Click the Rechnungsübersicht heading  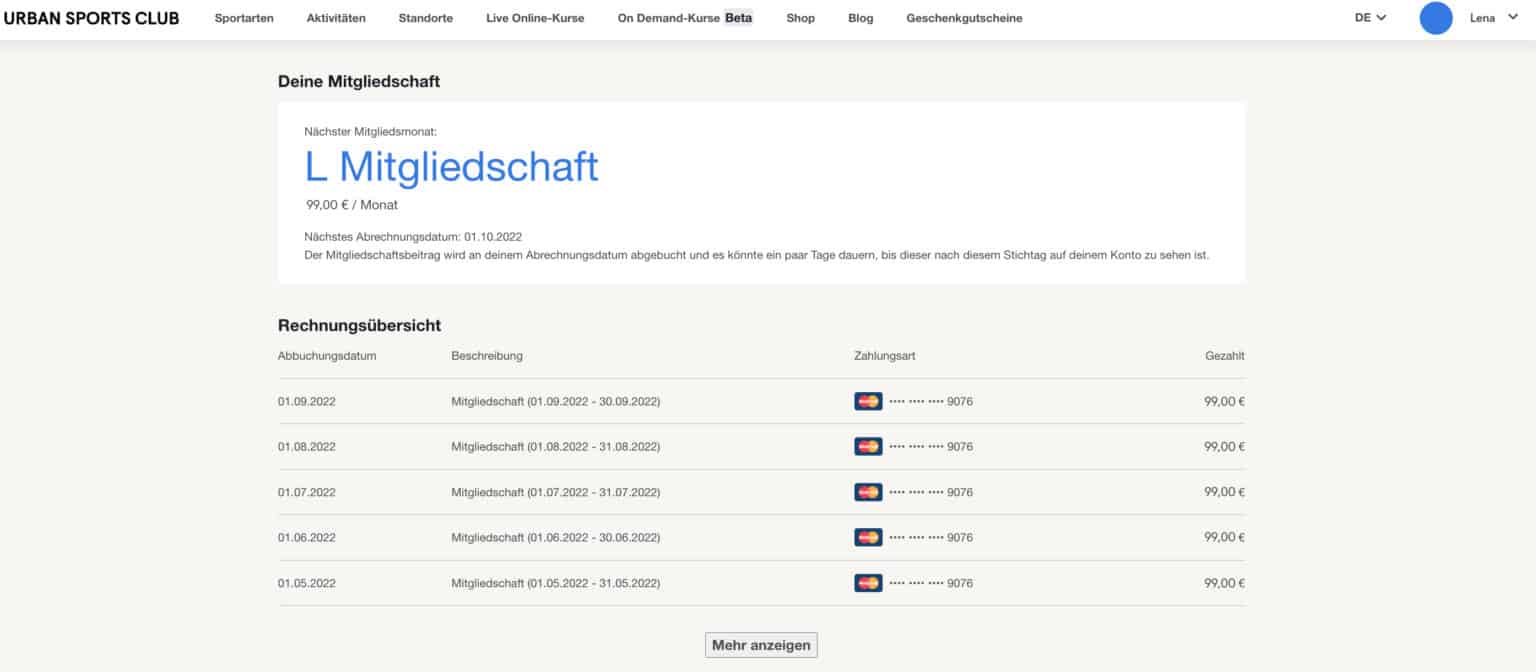(x=359, y=325)
